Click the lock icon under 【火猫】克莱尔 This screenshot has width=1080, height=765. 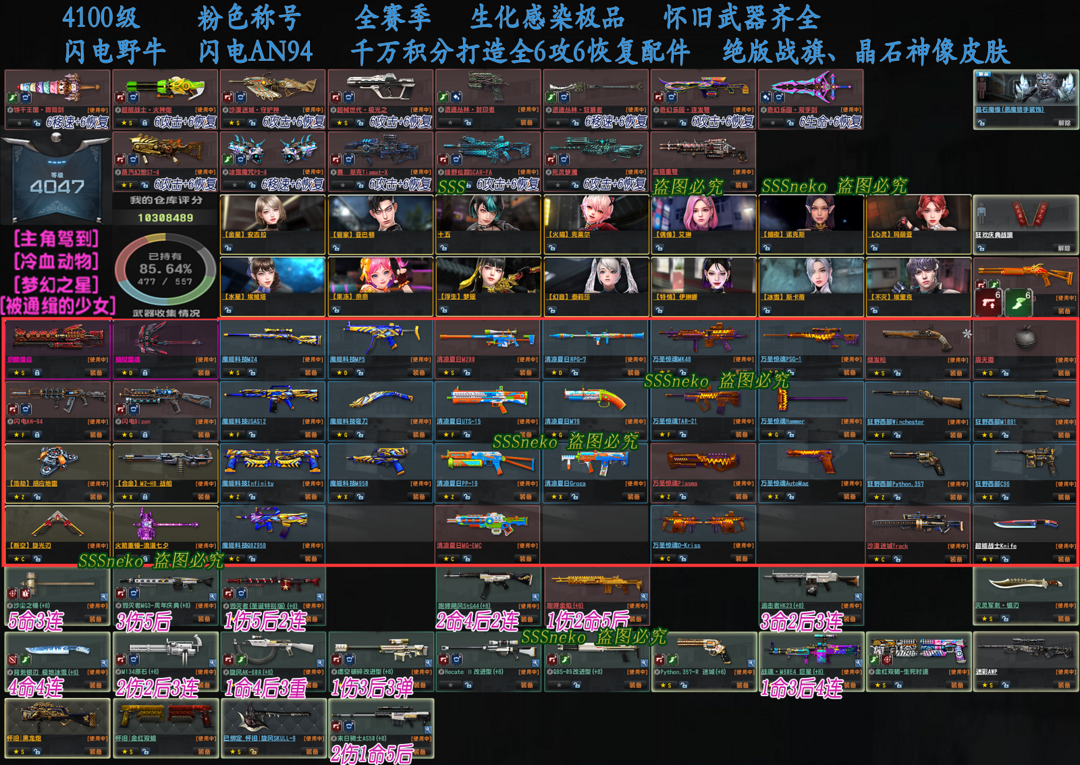[x=552, y=247]
